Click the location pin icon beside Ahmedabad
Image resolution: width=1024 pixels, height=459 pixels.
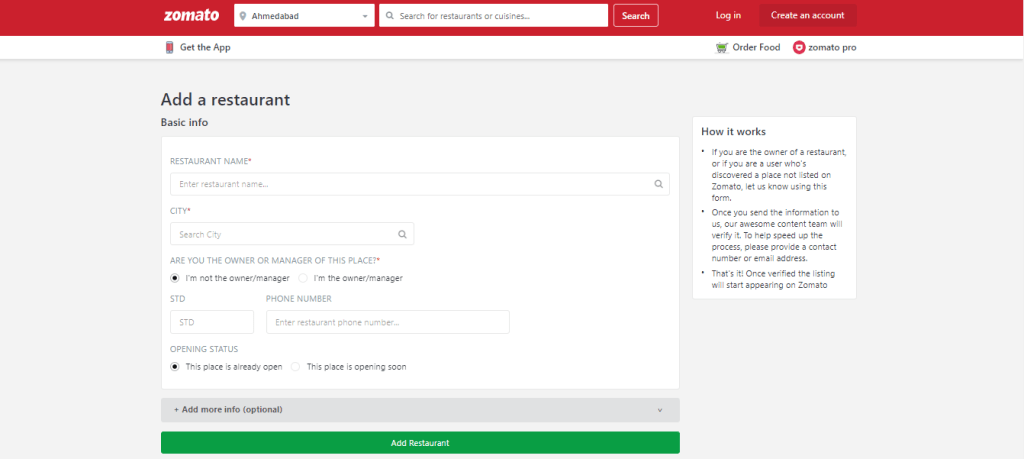[x=243, y=16]
